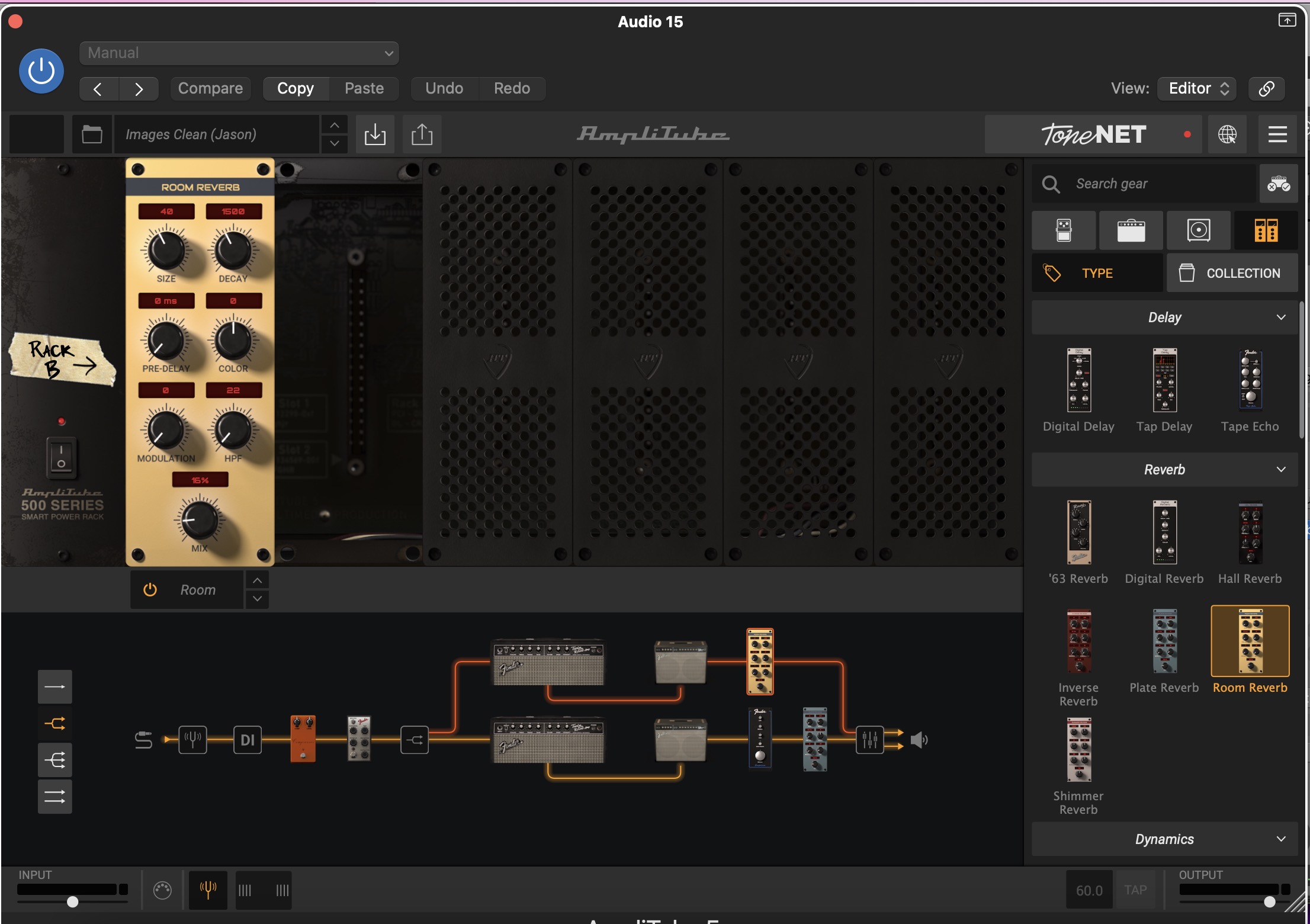The height and width of the screenshot is (924, 1310).
Task: Click the TAP tempo button
Action: tap(1135, 890)
